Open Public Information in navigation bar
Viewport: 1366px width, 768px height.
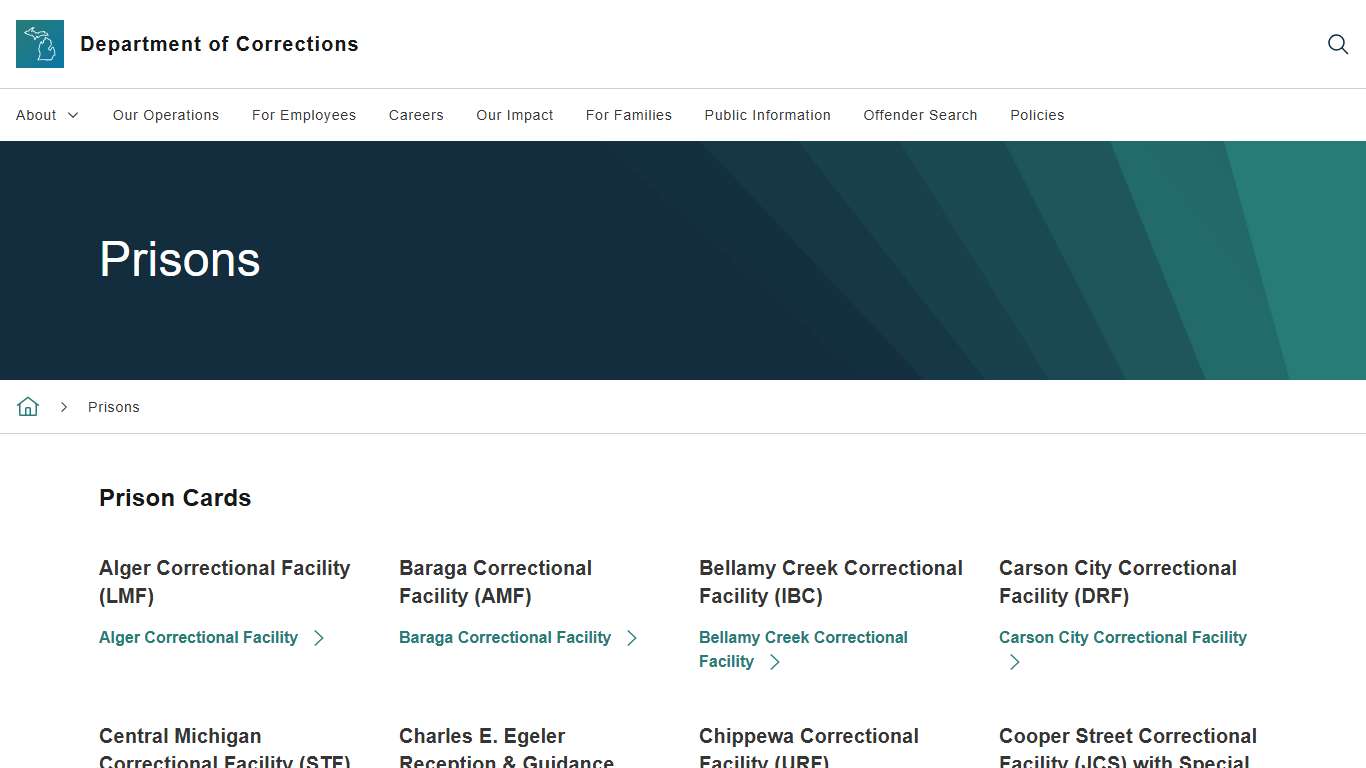point(767,115)
